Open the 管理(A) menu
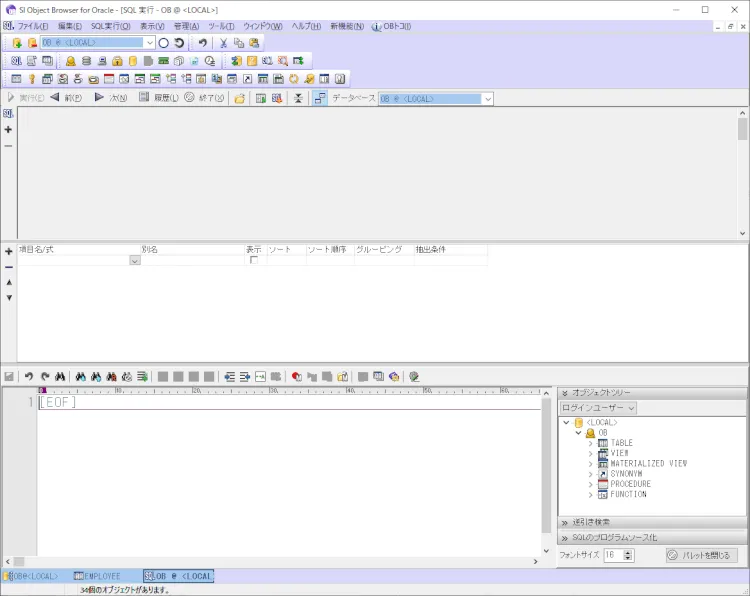The image size is (750, 596). [187, 26]
